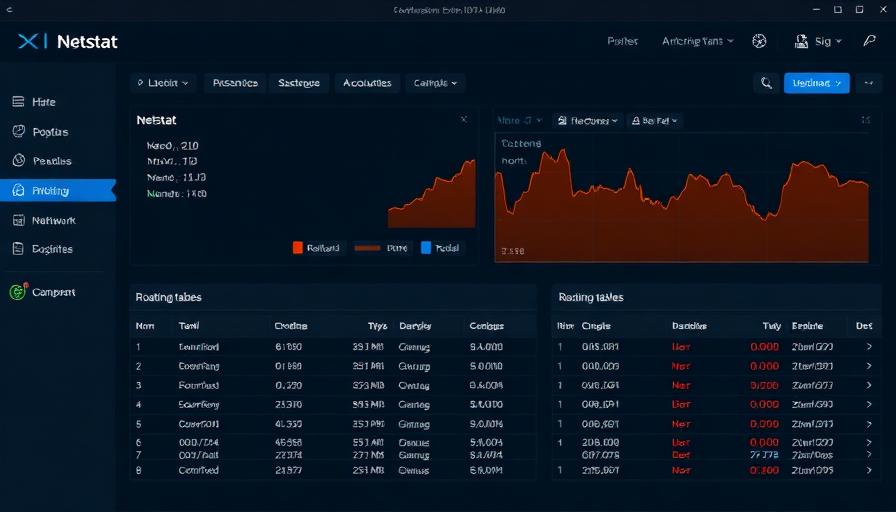Open the row 206.000 detail chevron

tap(869, 442)
